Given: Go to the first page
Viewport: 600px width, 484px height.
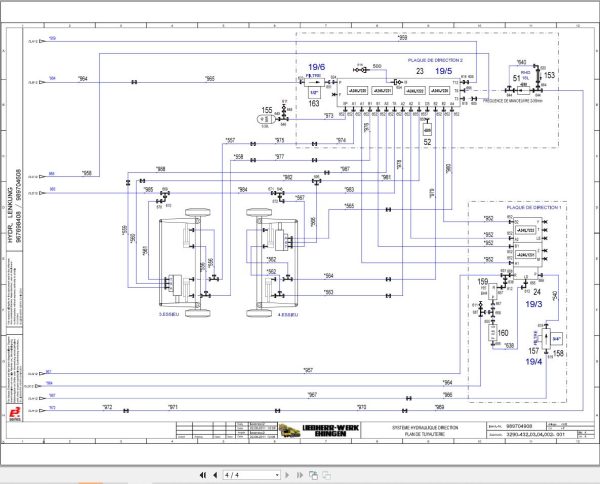Looking at the screenshot, I should point(202,475).
